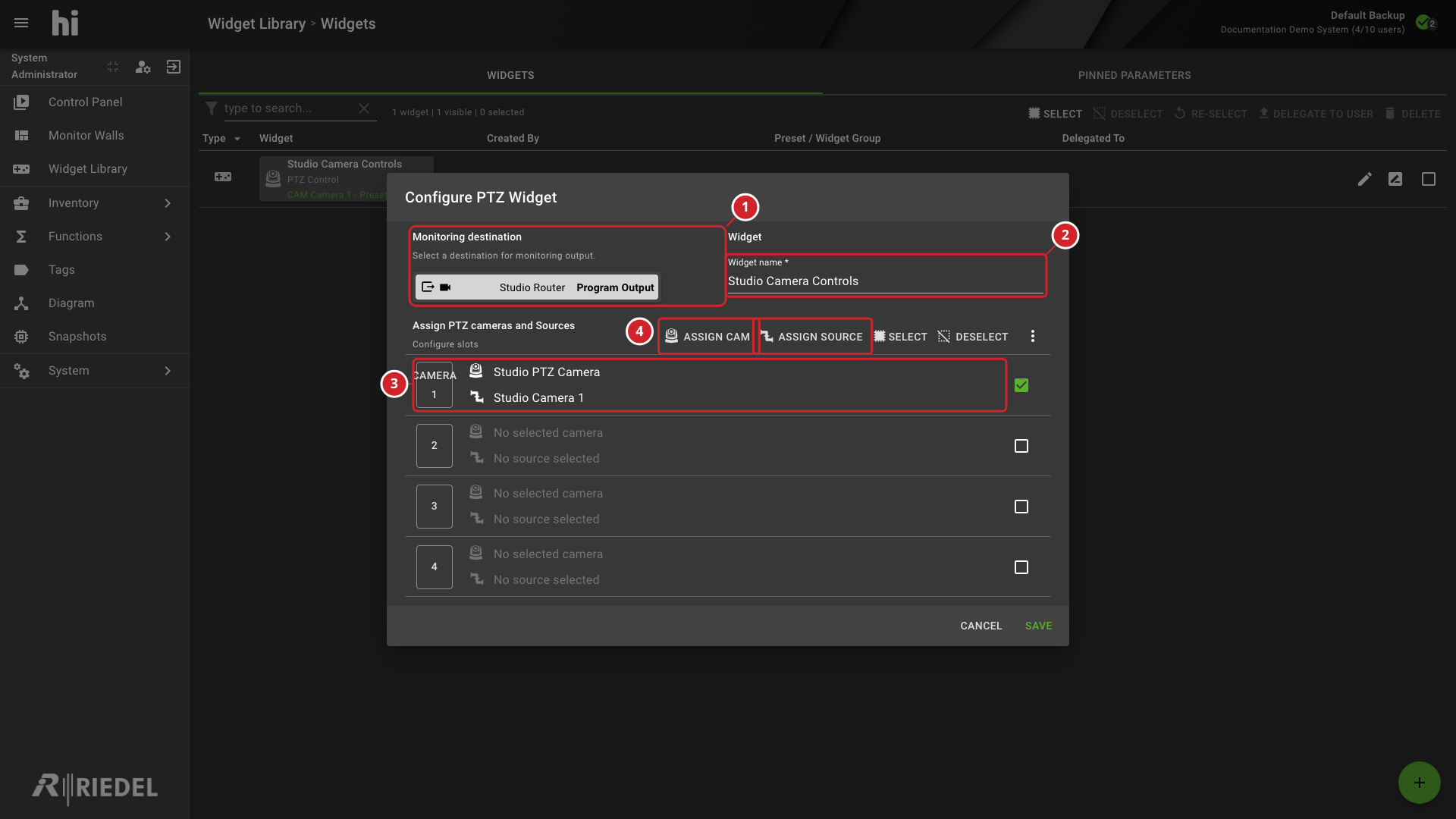Click Select in the dialog slot toolbar

pyautogui.click(x=901, y=336)
